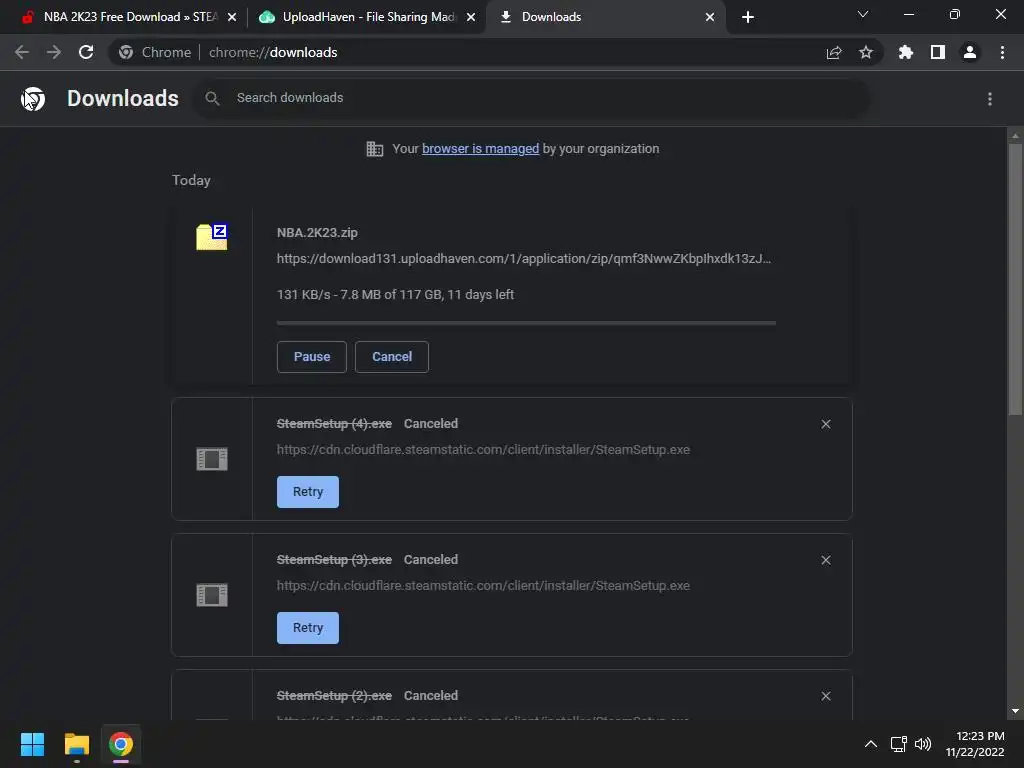Open the Extensions puzzle icon
Screen dimensions: 1024x768
[x=906, y=52]
